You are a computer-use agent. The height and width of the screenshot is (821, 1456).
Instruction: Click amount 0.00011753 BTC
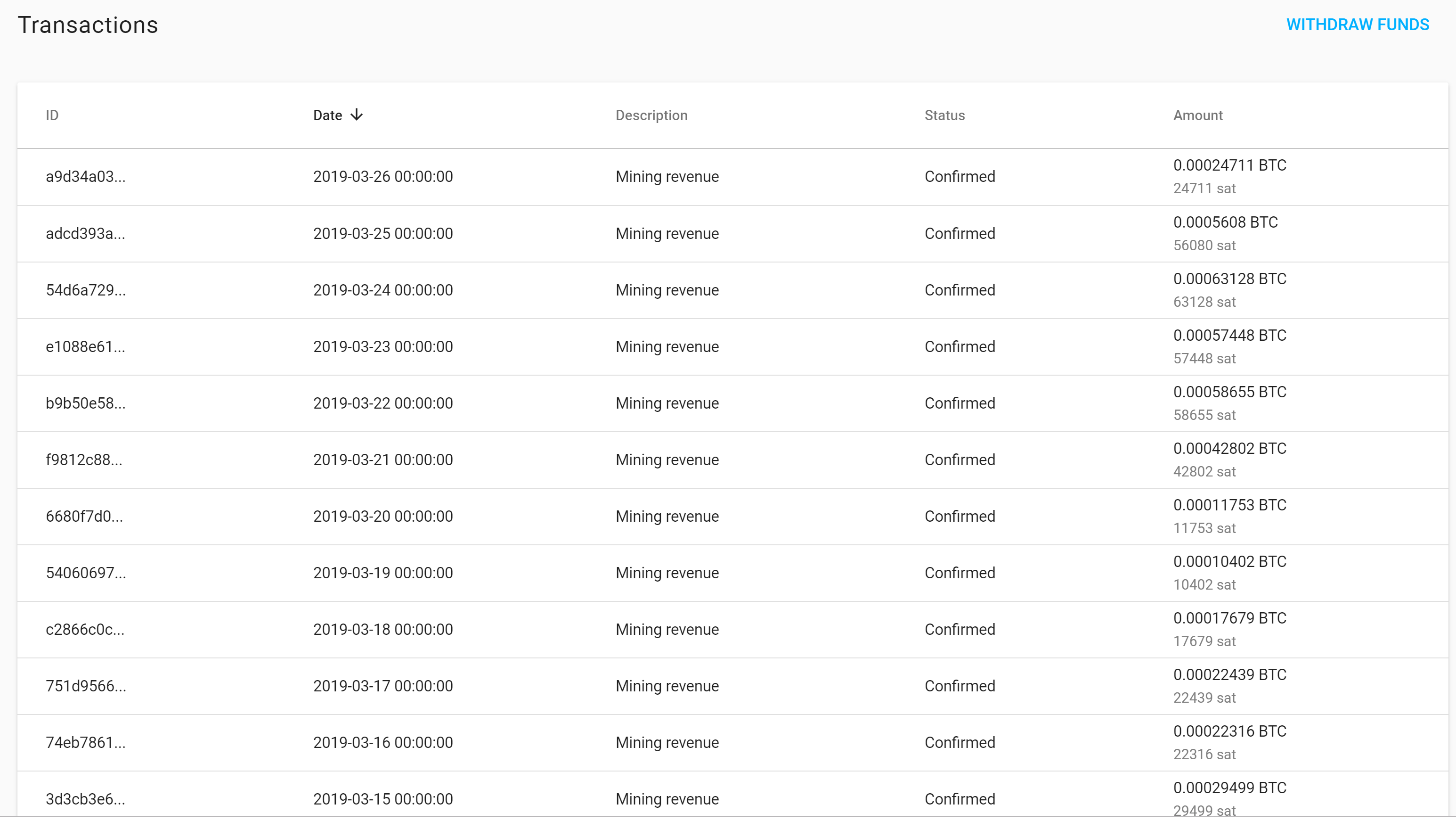click(1229, 505)
